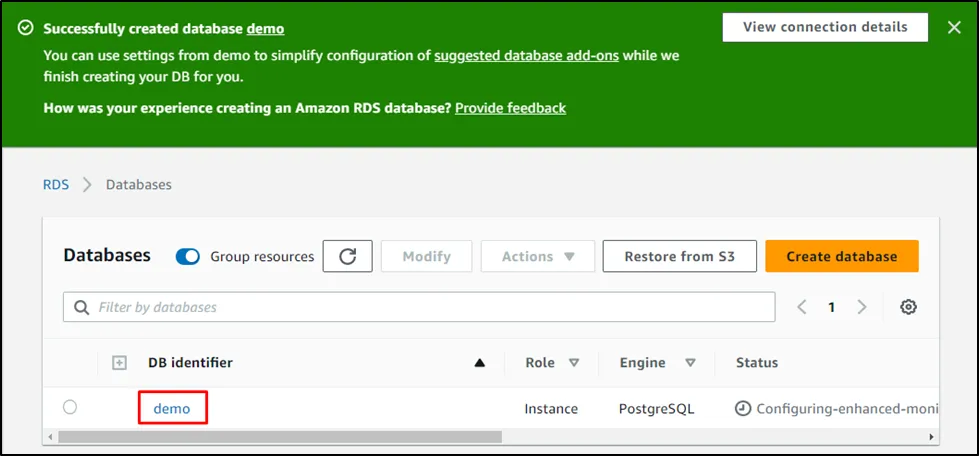Click the Create database button

click(841, 256)
